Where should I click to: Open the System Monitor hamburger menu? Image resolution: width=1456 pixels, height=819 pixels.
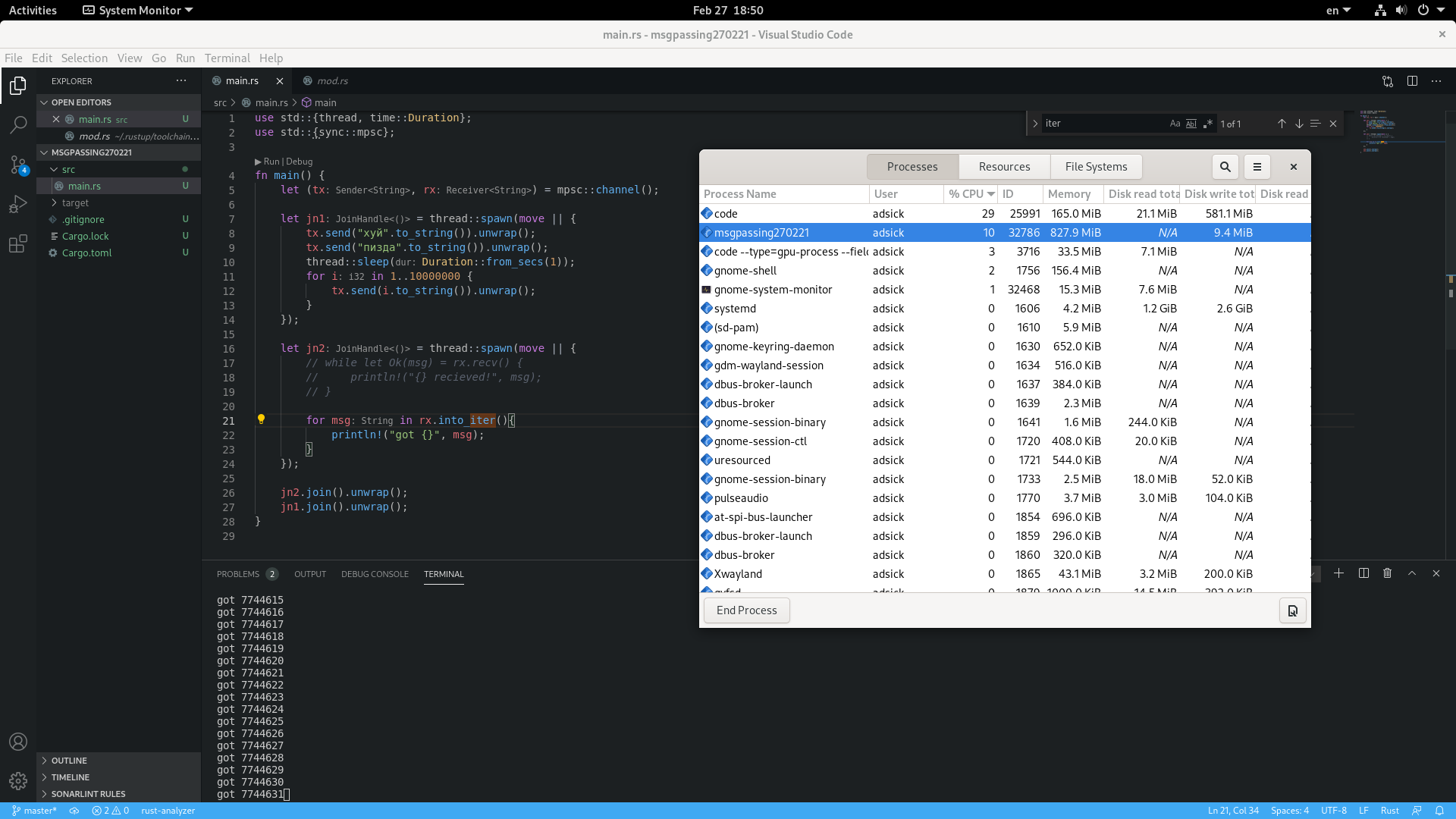1257,167
